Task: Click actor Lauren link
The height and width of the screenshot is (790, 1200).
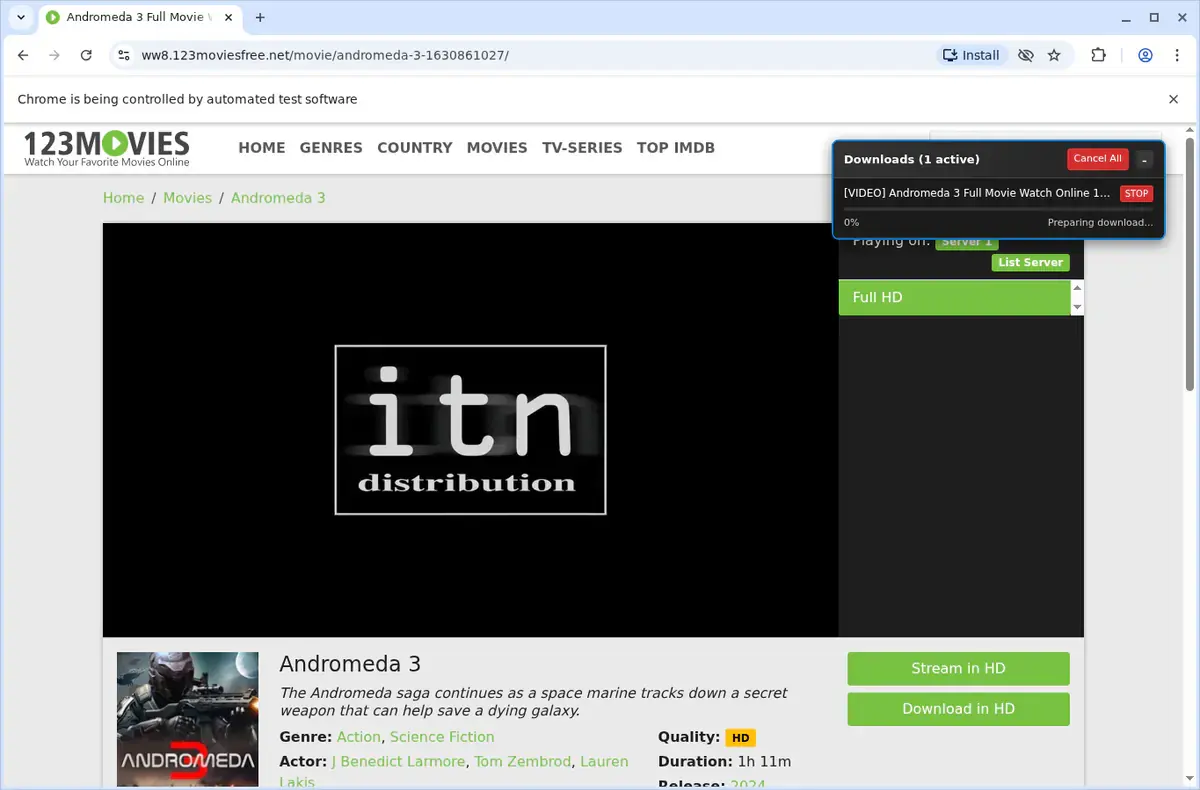Action: [x=604, y=762]
